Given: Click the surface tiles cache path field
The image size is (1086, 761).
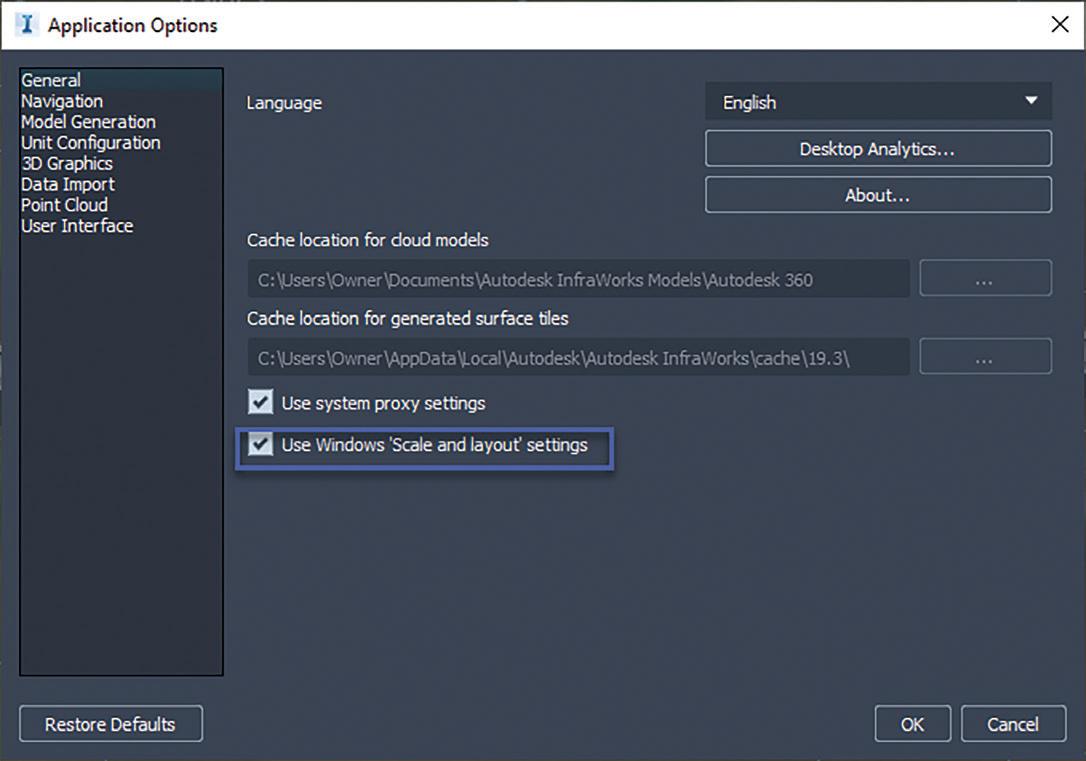Looking at the screenshot, I should click(x=578, y=357).
